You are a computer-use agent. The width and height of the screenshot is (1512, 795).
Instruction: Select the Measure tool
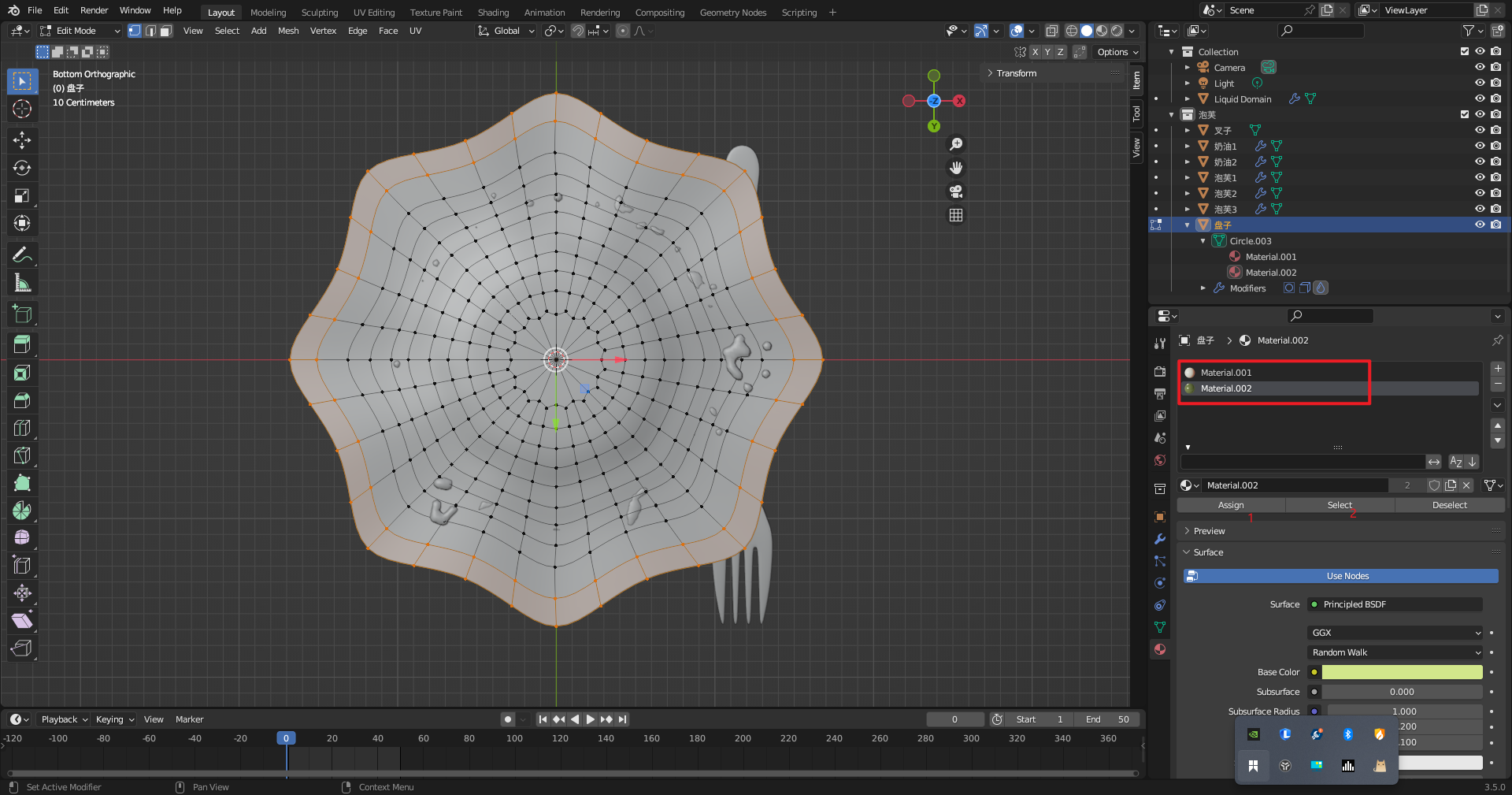point(22,282)
